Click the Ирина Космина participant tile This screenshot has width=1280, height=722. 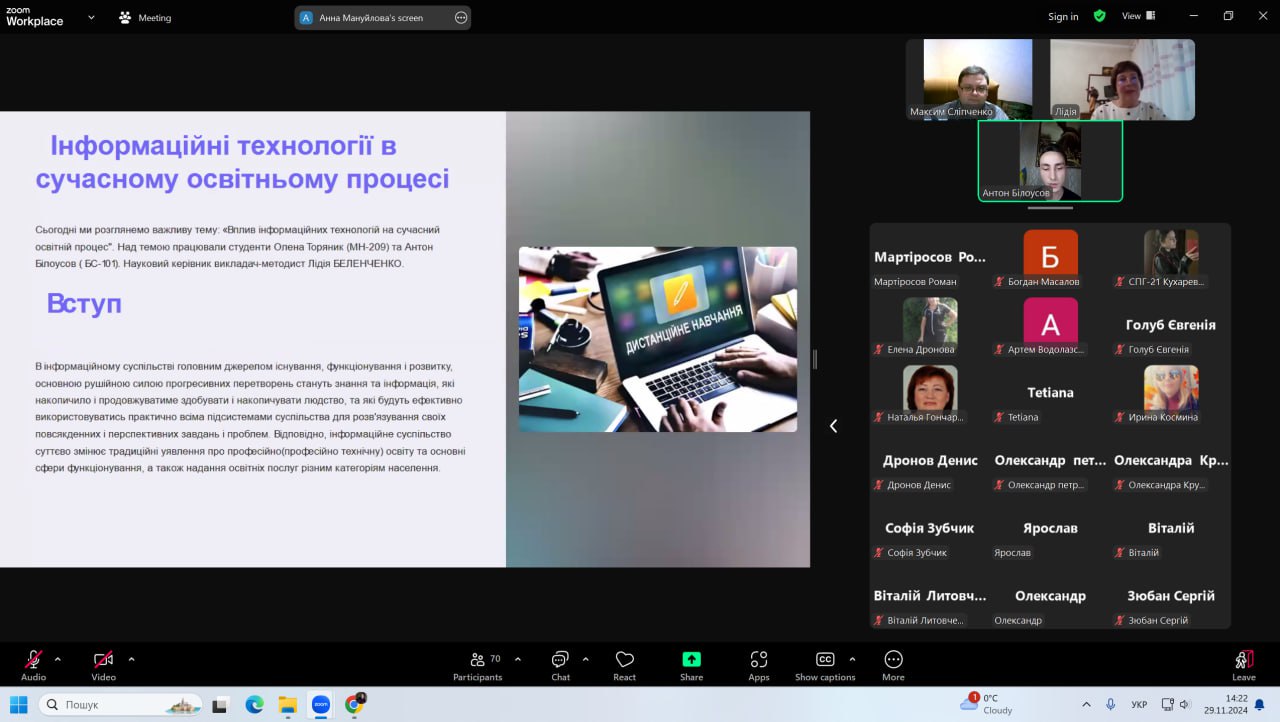click(1171, 394)
